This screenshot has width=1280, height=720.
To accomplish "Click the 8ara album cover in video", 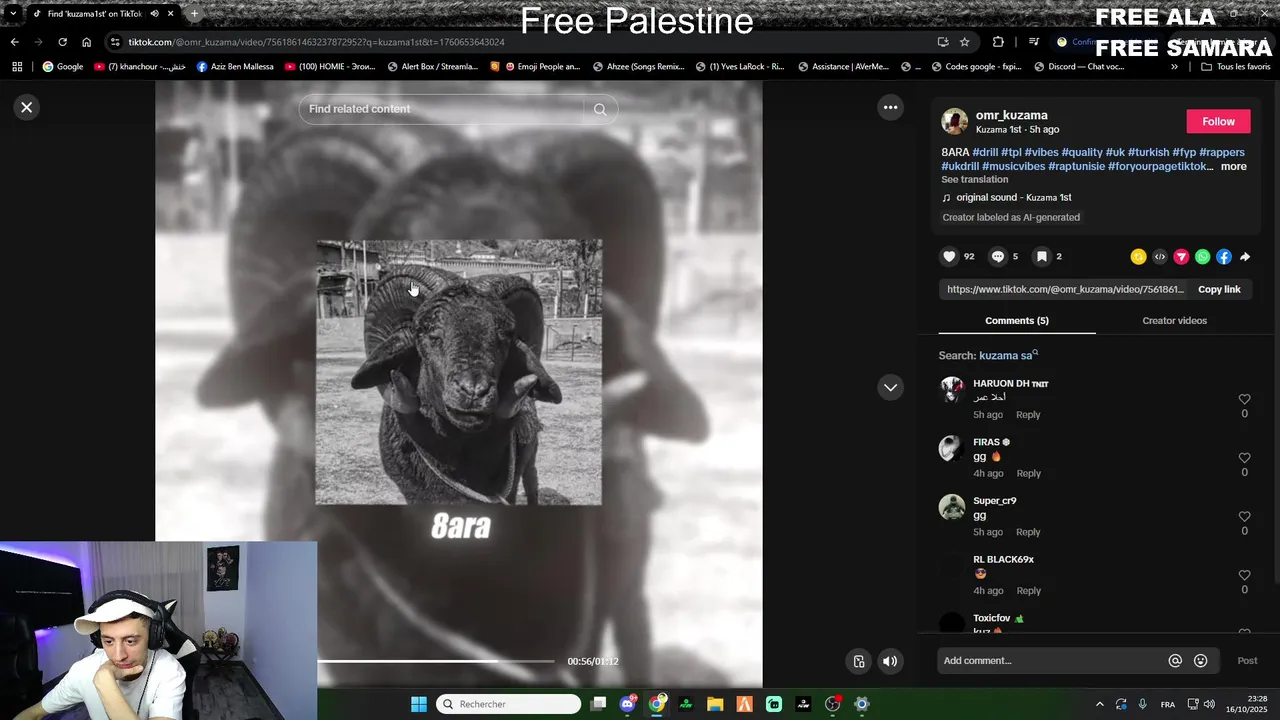I will tap(459, 372).
